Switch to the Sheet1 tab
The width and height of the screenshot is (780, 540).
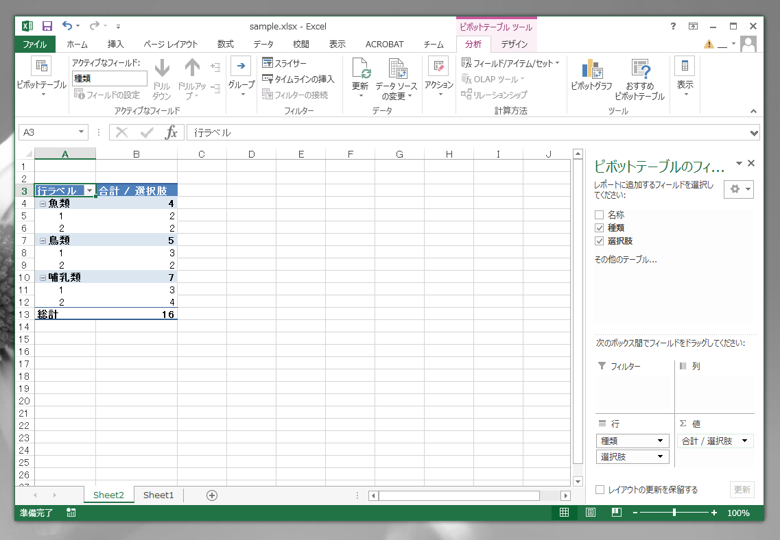coord(158,495)
